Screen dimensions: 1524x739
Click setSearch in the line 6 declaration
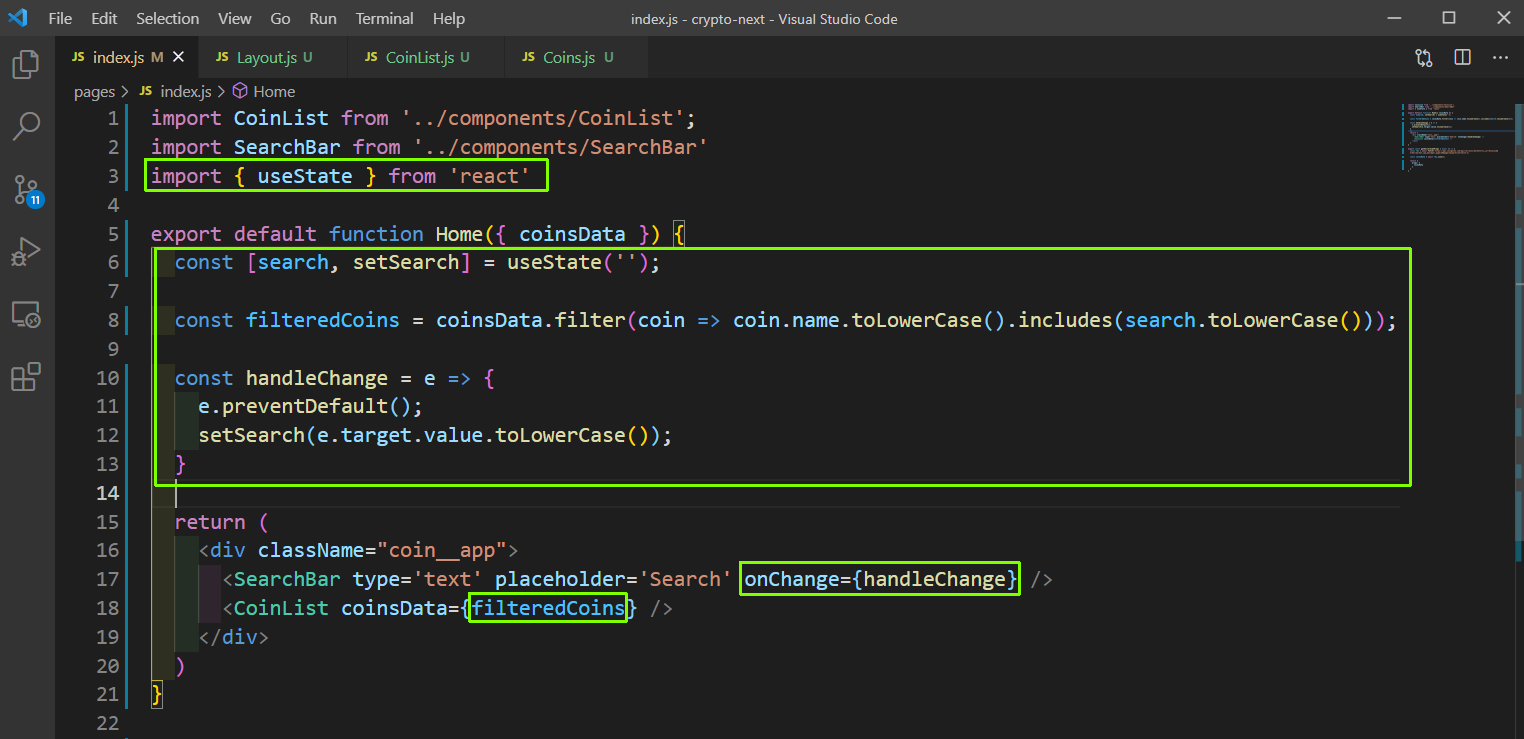(x=406, y=262)
